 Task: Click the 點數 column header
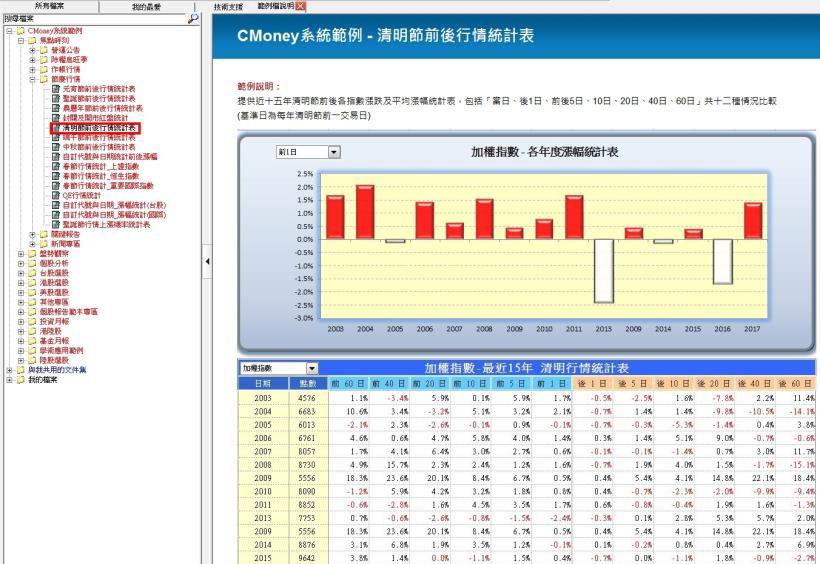308,383
